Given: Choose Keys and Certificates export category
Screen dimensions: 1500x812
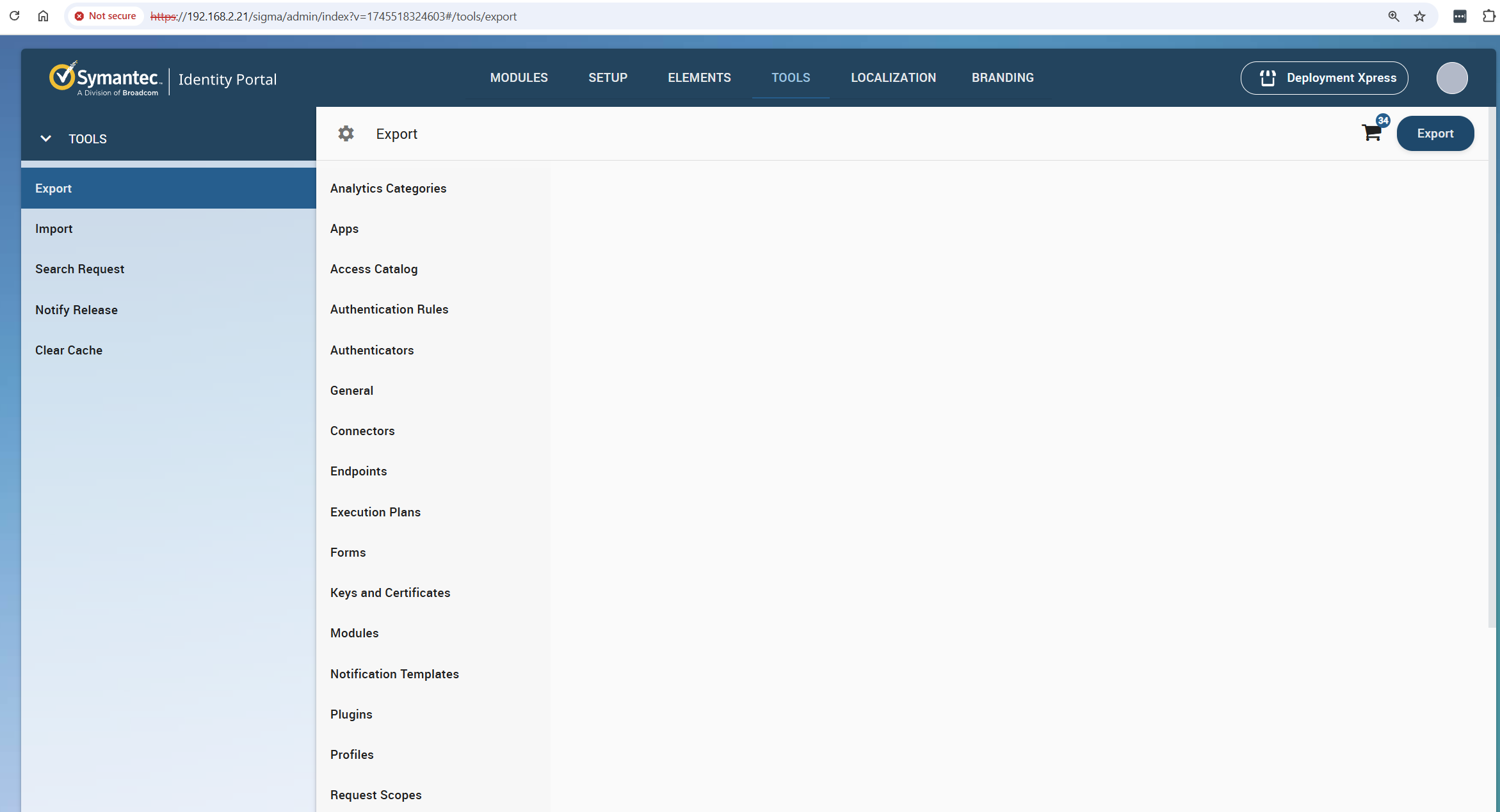Looking at the screenshot, I should pyautogui.click(x=433, y=593).
